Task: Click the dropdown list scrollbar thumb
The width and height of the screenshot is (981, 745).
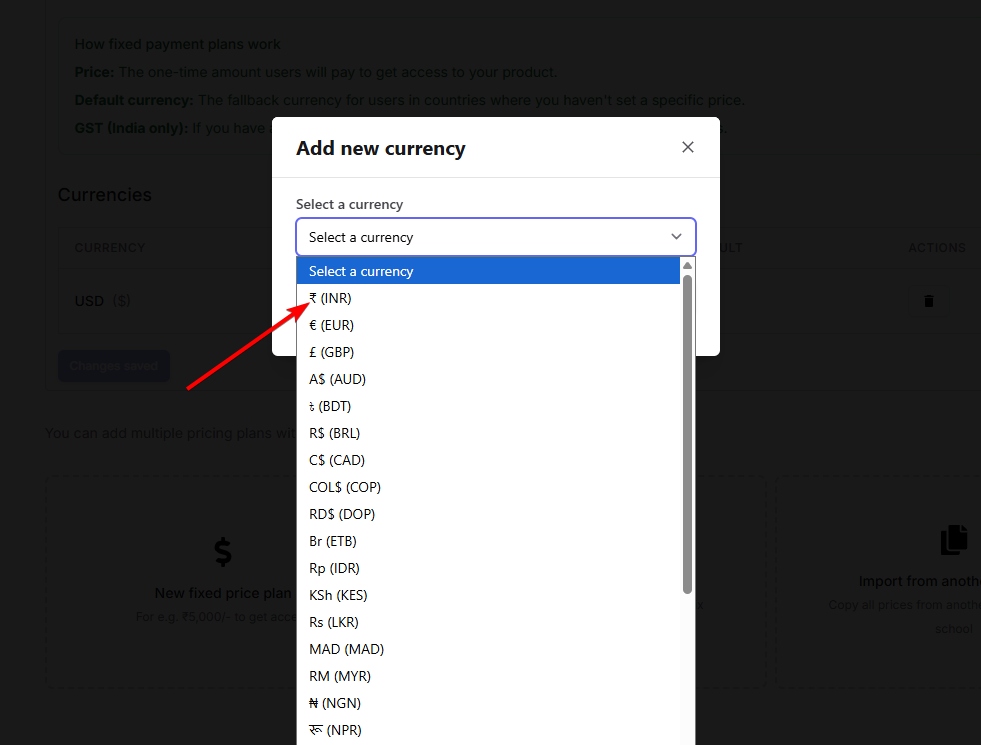Action: tap(687, 430)
